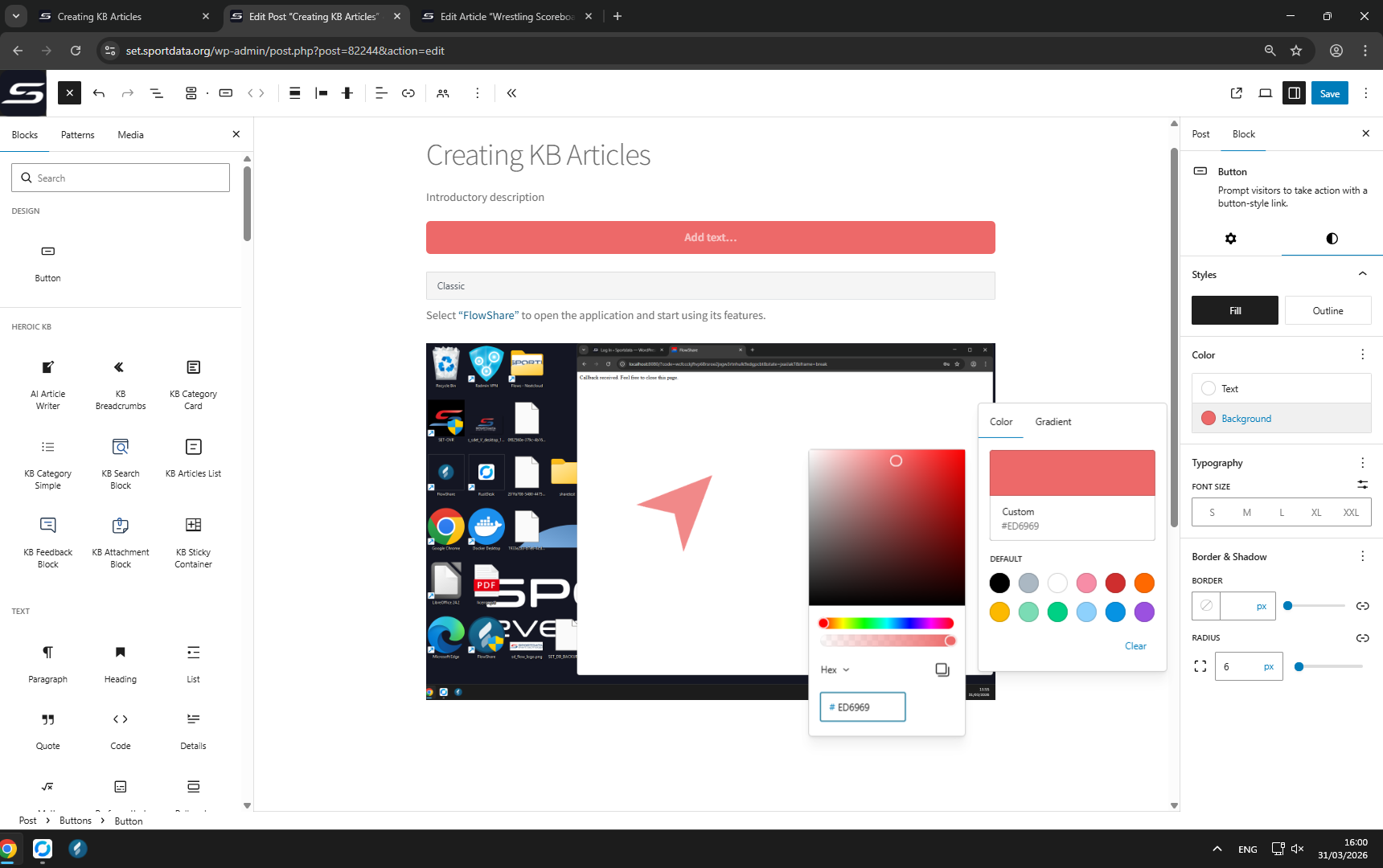The image size is (1383, 868).
Task: Toggle the settings sidebar panel button
Action: tap(1294, 93)
